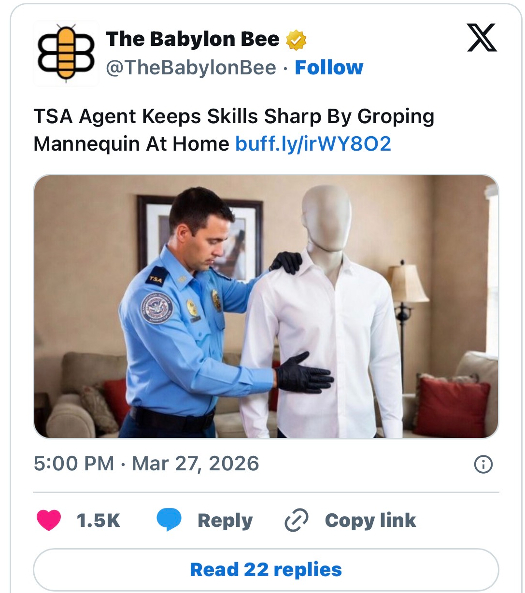Click the Read 22 replies button
Image resolution: width=525 pixels, height=593 pixels.
(266, 570)
